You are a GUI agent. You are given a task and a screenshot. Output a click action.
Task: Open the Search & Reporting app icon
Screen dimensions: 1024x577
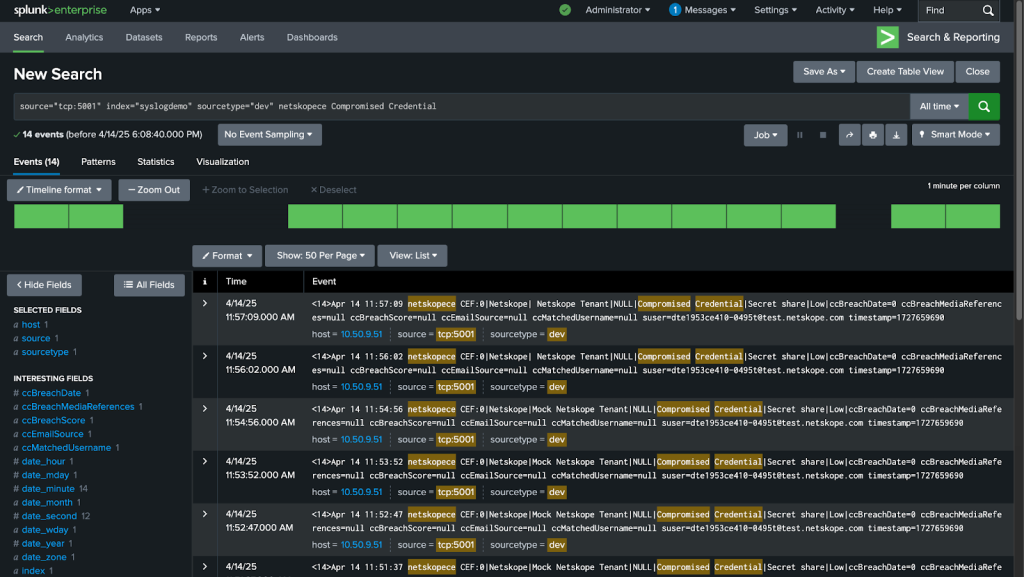pos(888,37)
